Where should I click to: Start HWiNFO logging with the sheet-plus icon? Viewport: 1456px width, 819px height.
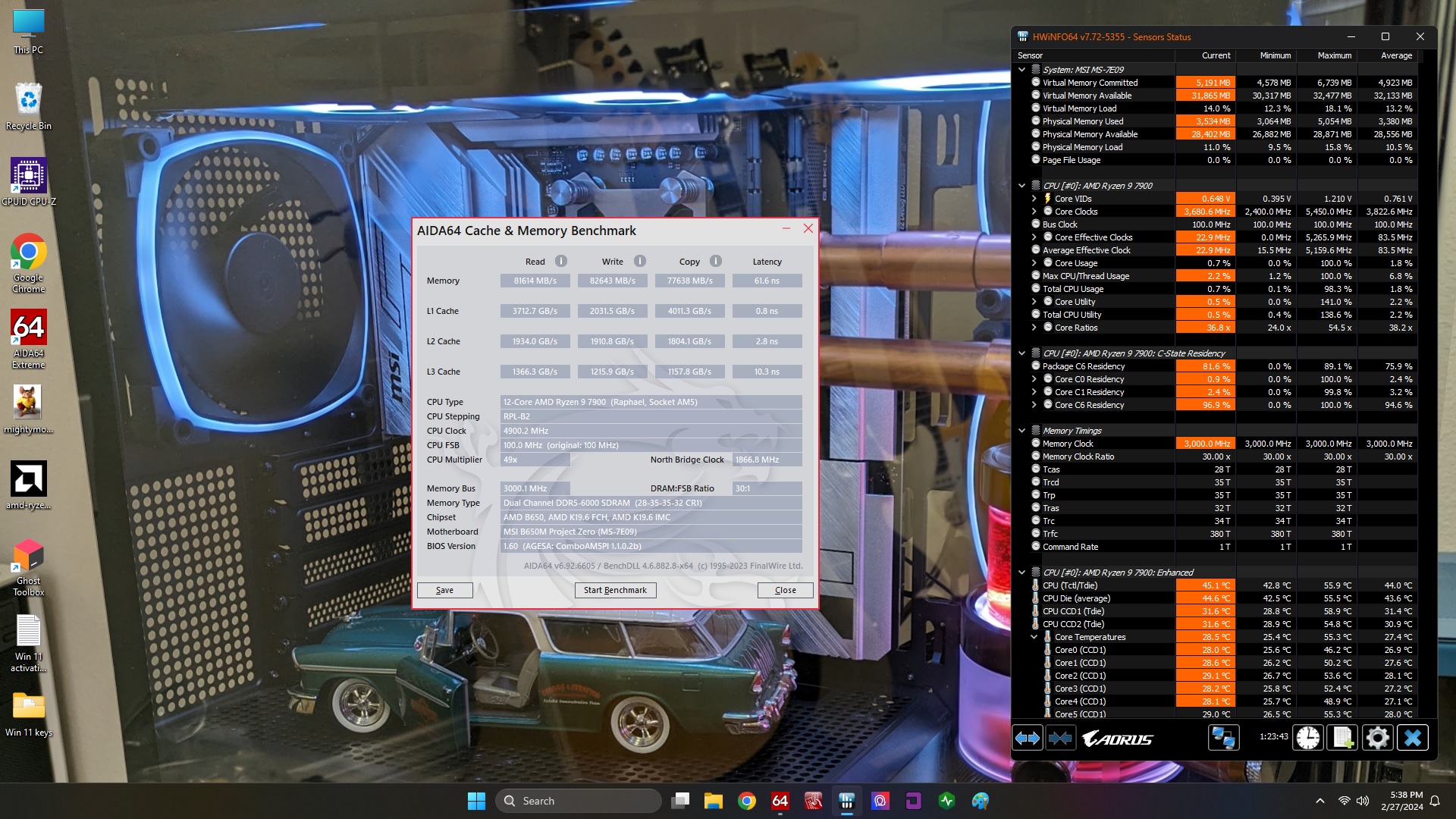click(x=1343, y=738)
